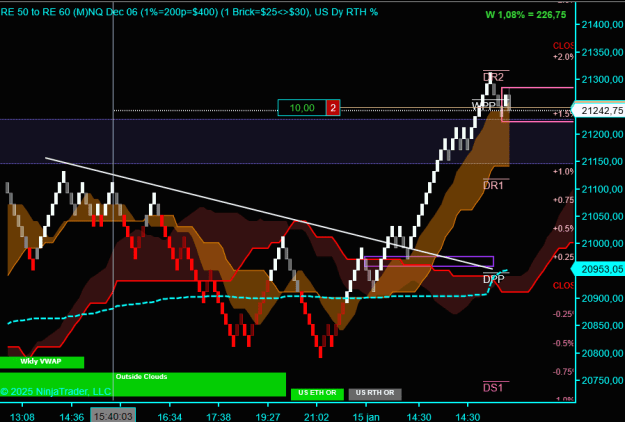Click the DR1 pivot label
This screenshot has width=625, height=422.
pyautogui.click(x=493, y=185)
